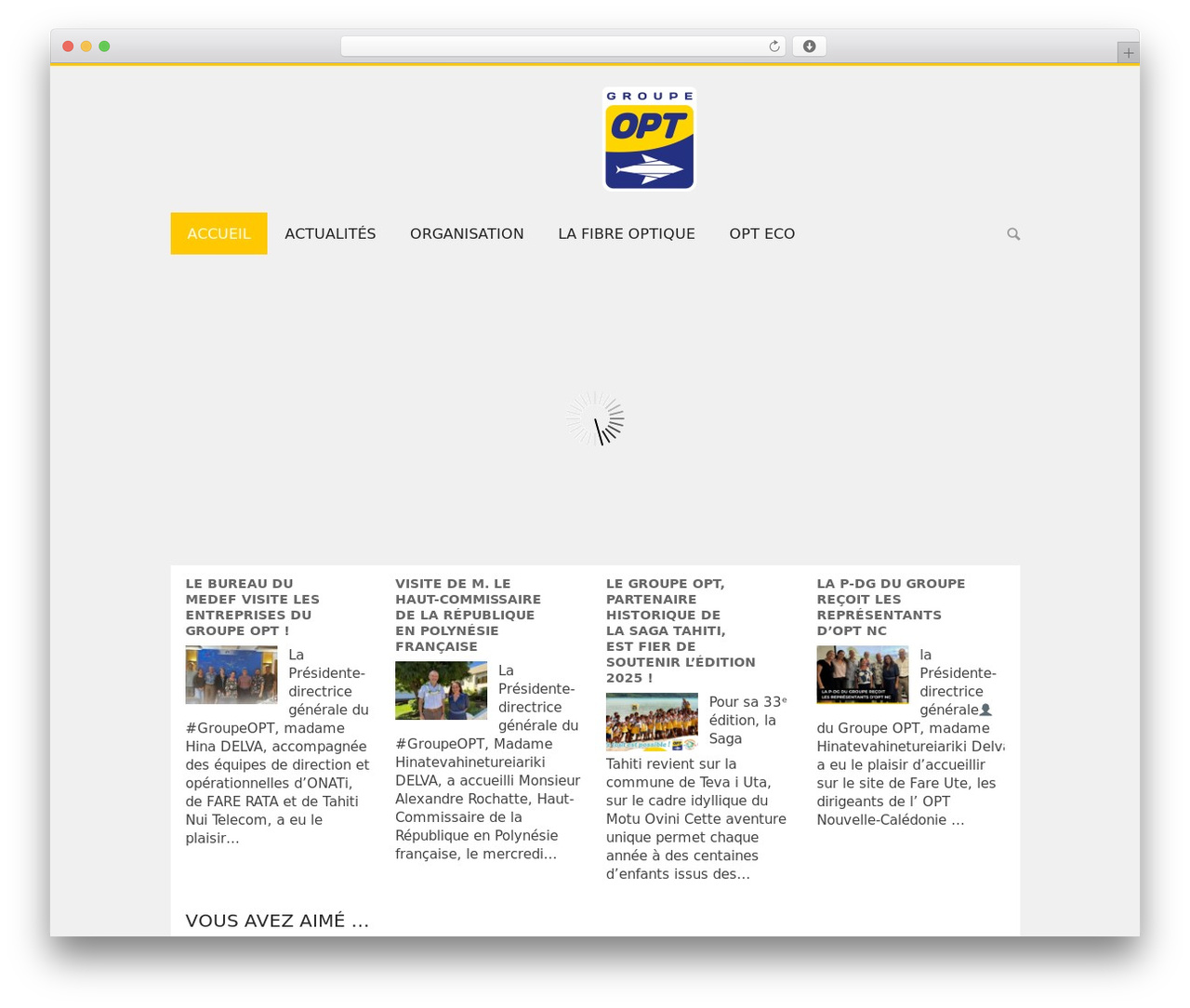The image size is (1190, 1008).
Task: Click the Fare Ute excerpt paragraph
Action: point(910,737)
